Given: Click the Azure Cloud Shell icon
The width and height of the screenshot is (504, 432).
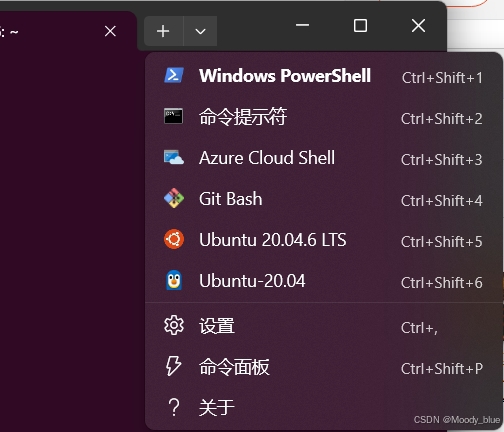Looking at the screenshot, I should [x=174, y=157].
